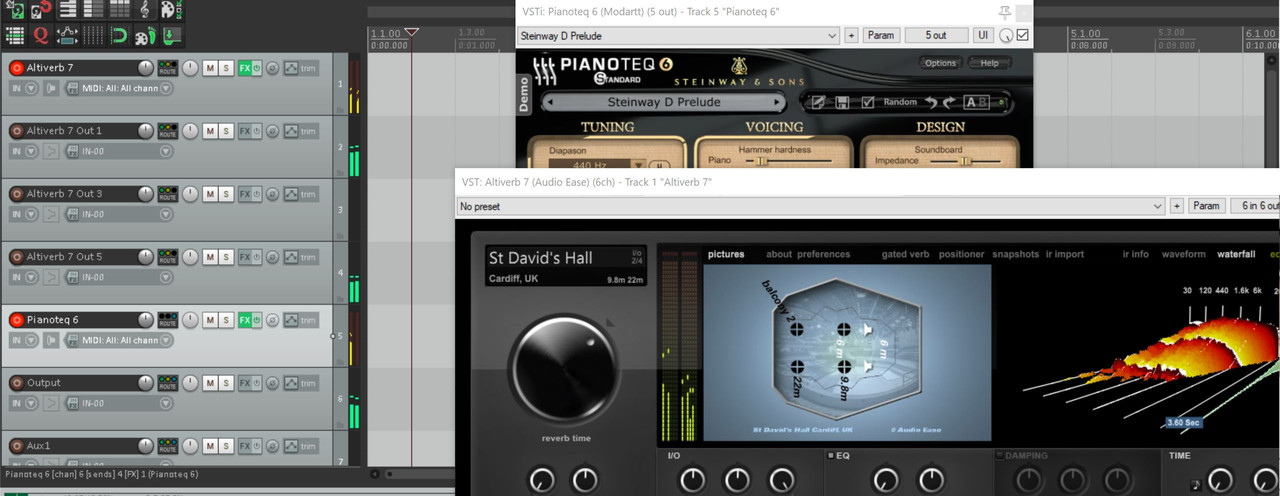The height and width of the screenshot is (496, 1280).
Task: Toggle Altiverb EQ section enable box
Action: 831,456
